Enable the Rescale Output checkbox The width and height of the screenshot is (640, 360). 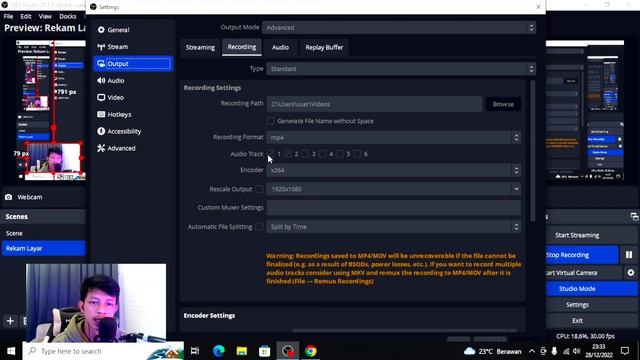coord(259,189)
